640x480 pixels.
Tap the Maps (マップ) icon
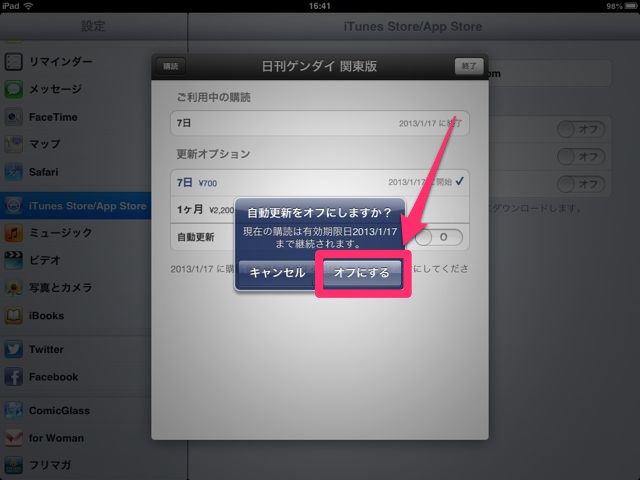point(13,144)
